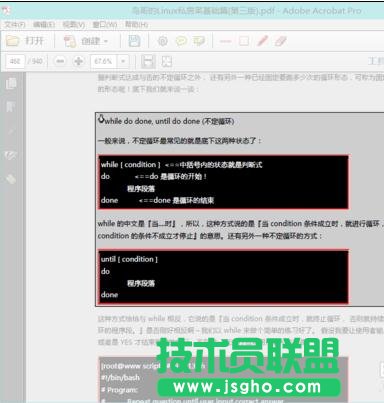This screenshot has height=403, width=384.
Task: Click paragraph line starting 'while 的中文是'
Action: [241, 224]
